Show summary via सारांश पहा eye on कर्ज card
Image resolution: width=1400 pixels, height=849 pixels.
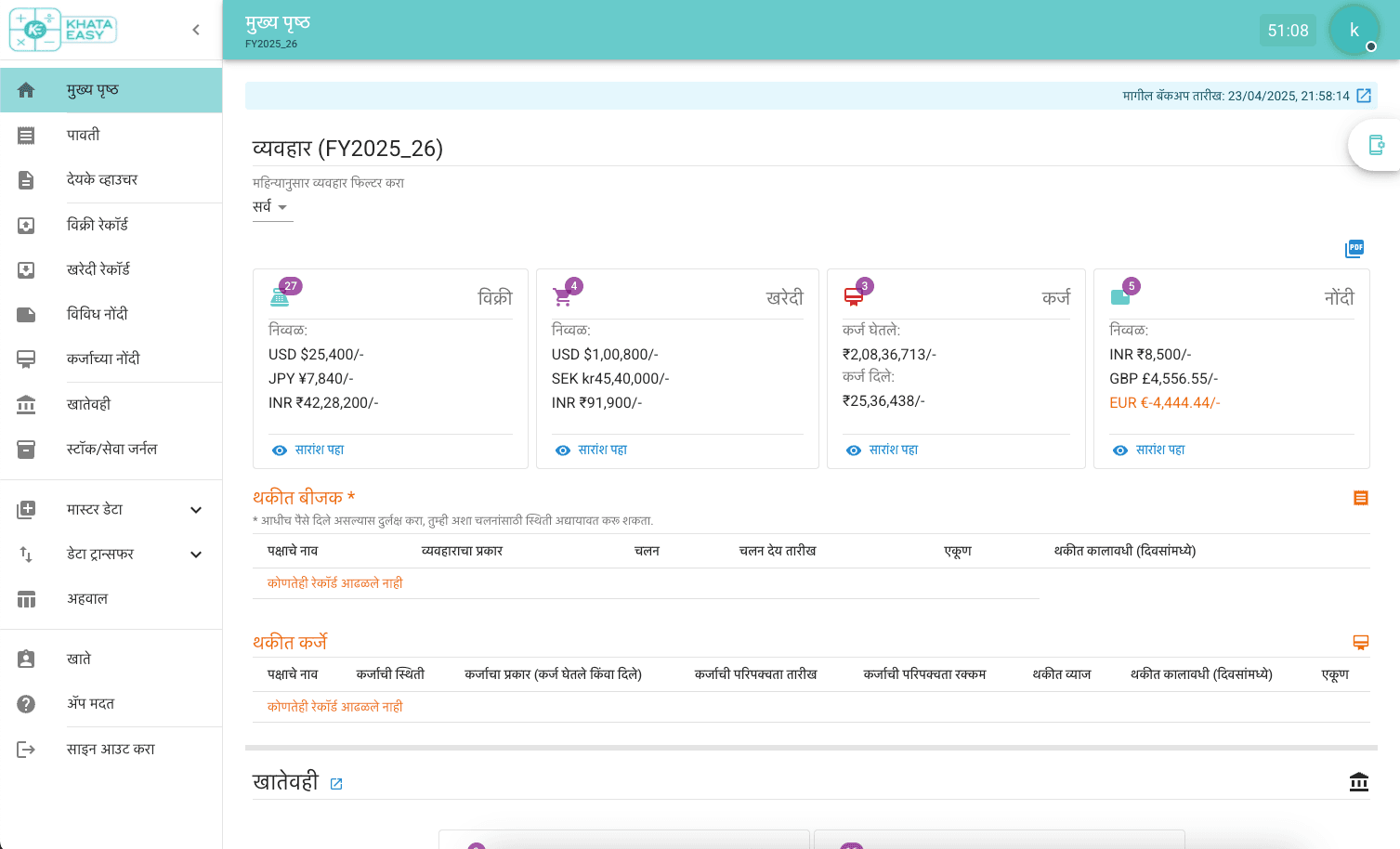tap(884, 450)
